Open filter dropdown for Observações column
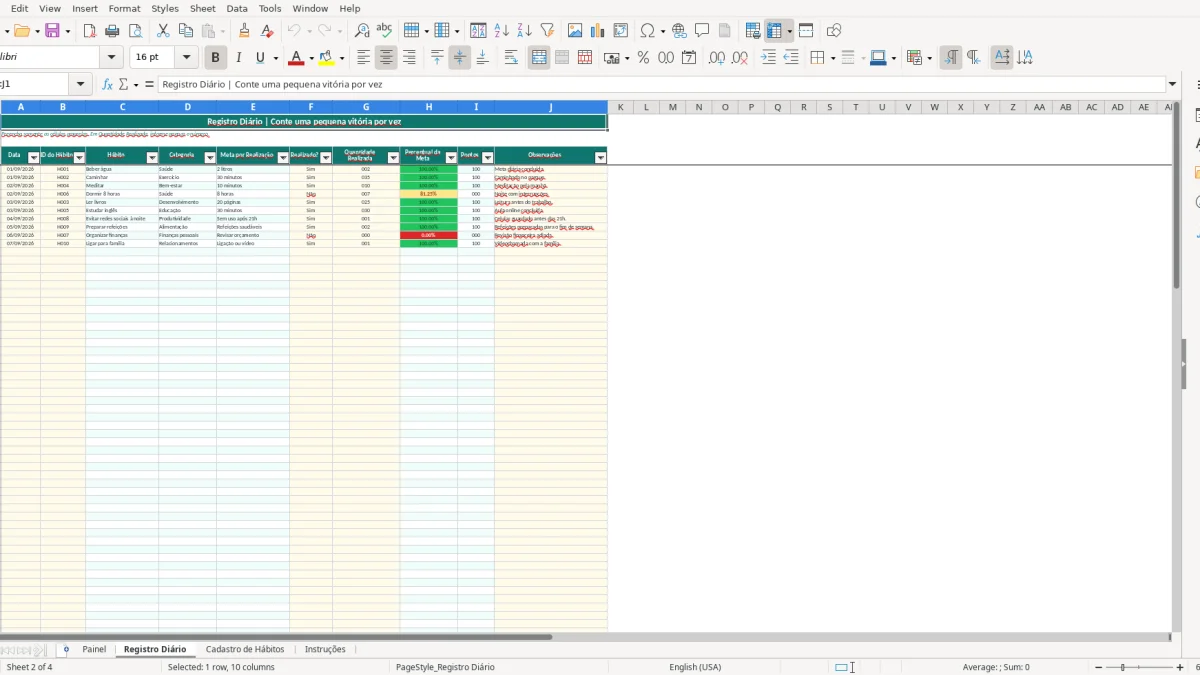 pos(600,157)
